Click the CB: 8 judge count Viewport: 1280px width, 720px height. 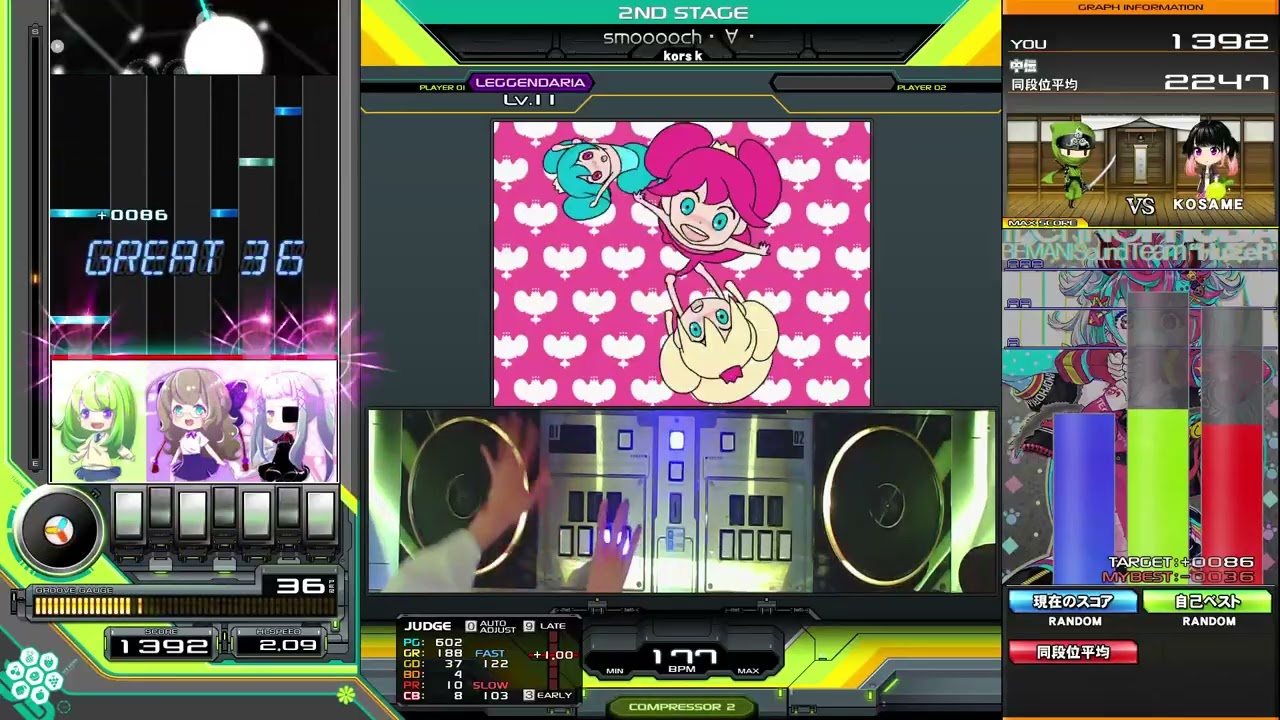(x=433, y=696)
